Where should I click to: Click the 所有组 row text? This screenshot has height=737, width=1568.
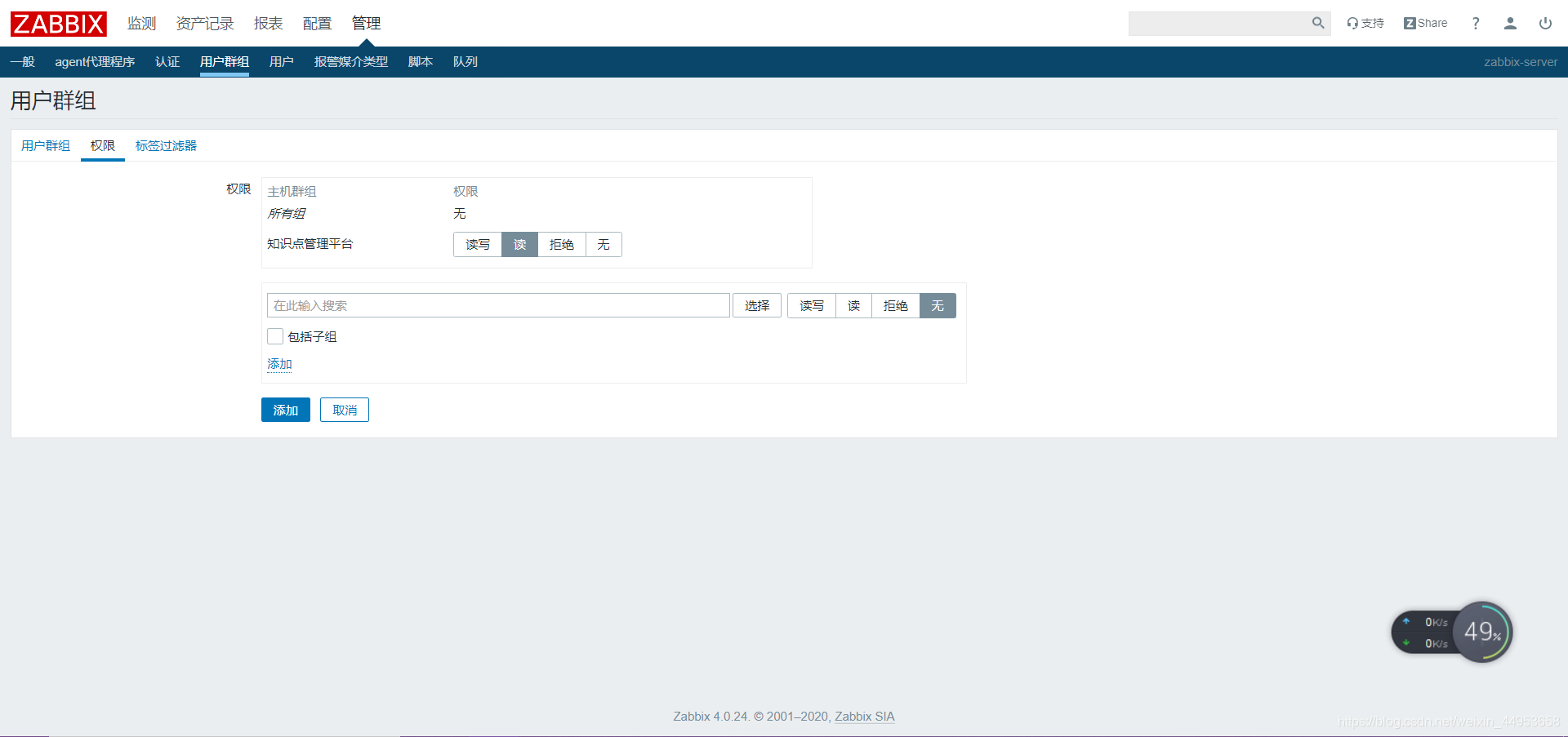coord(286,214)
